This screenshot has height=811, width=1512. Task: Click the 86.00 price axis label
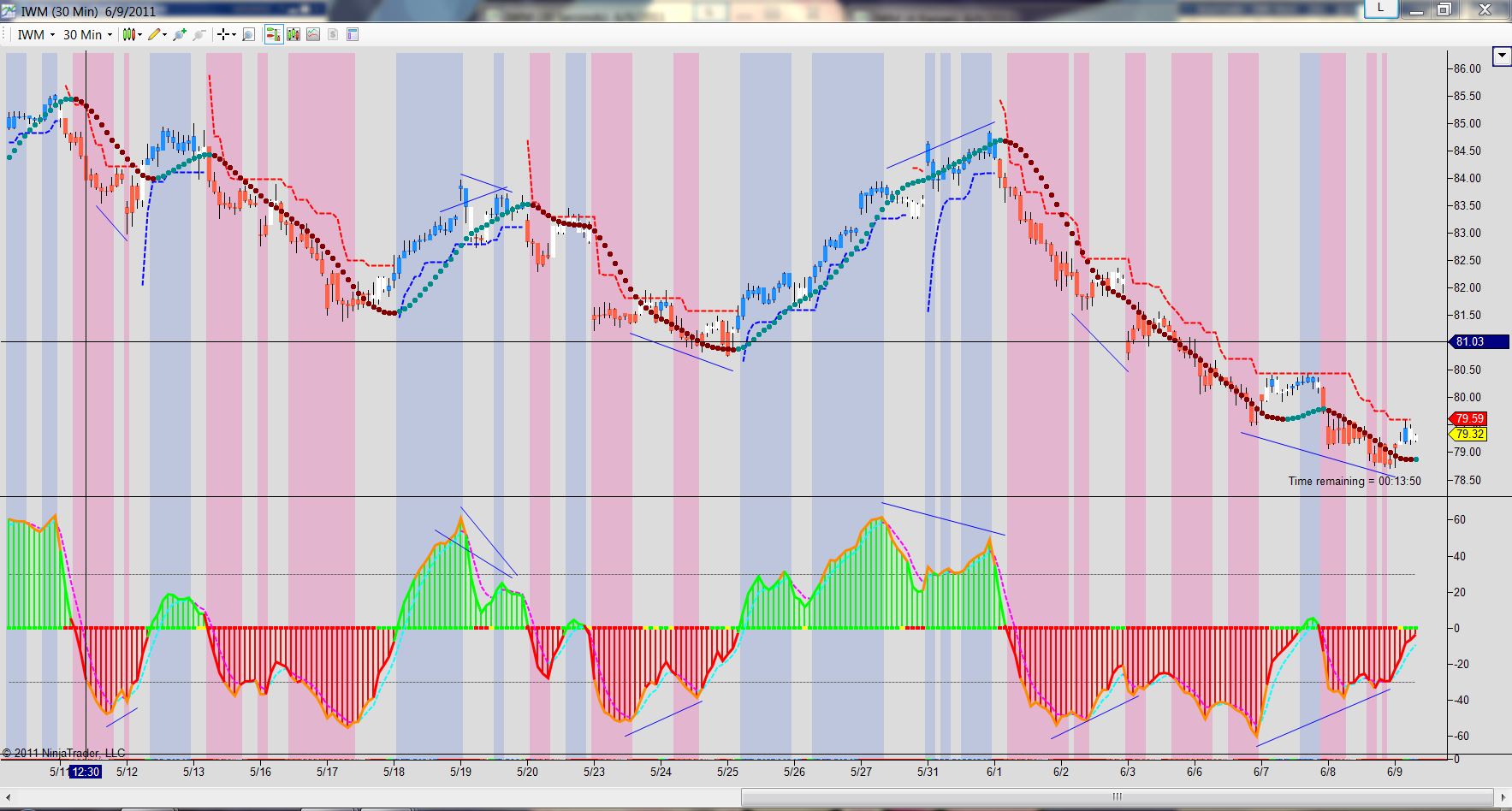pyautogui.click(x=1468, y=68)
